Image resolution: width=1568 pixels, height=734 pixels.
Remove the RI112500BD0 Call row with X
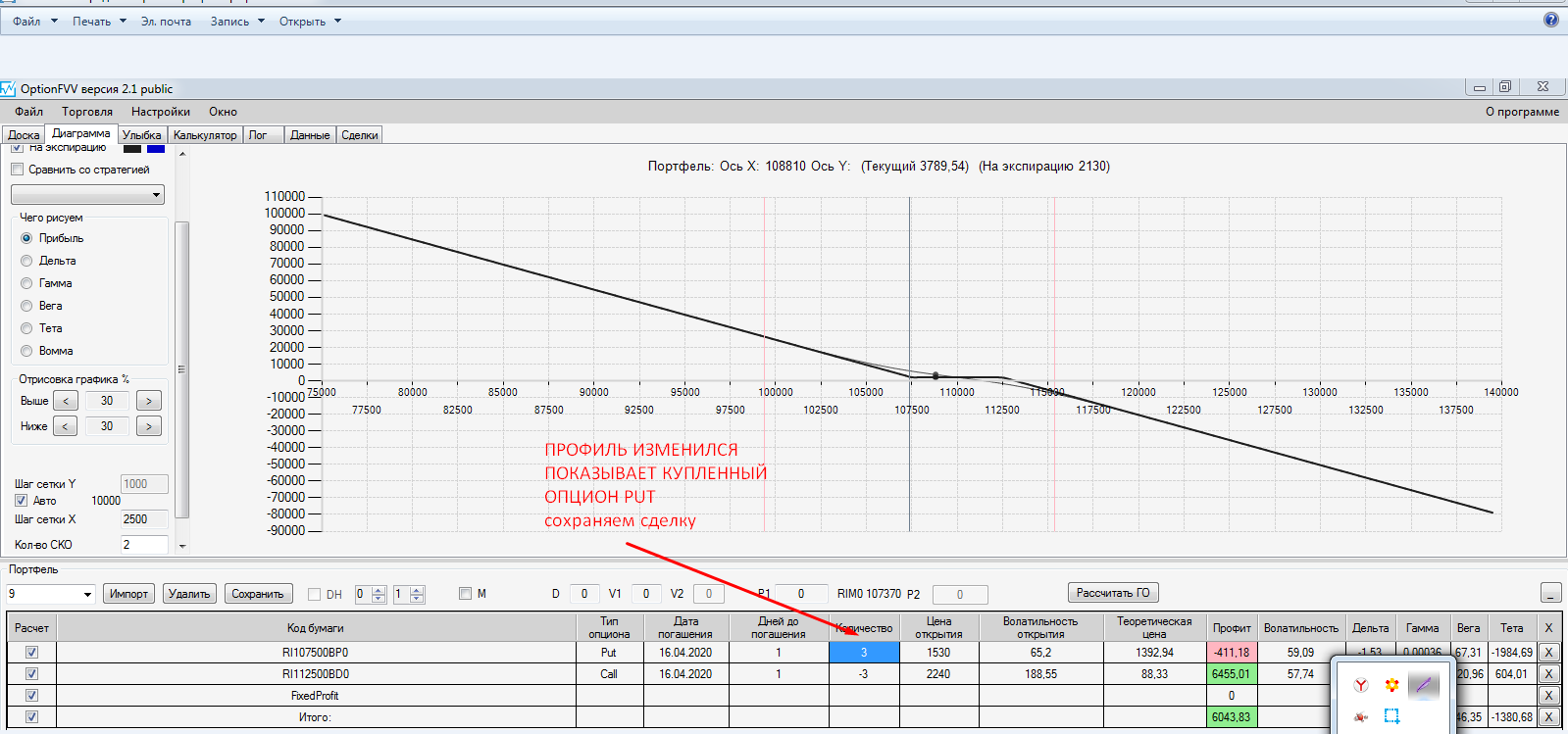coord(1548,674)
